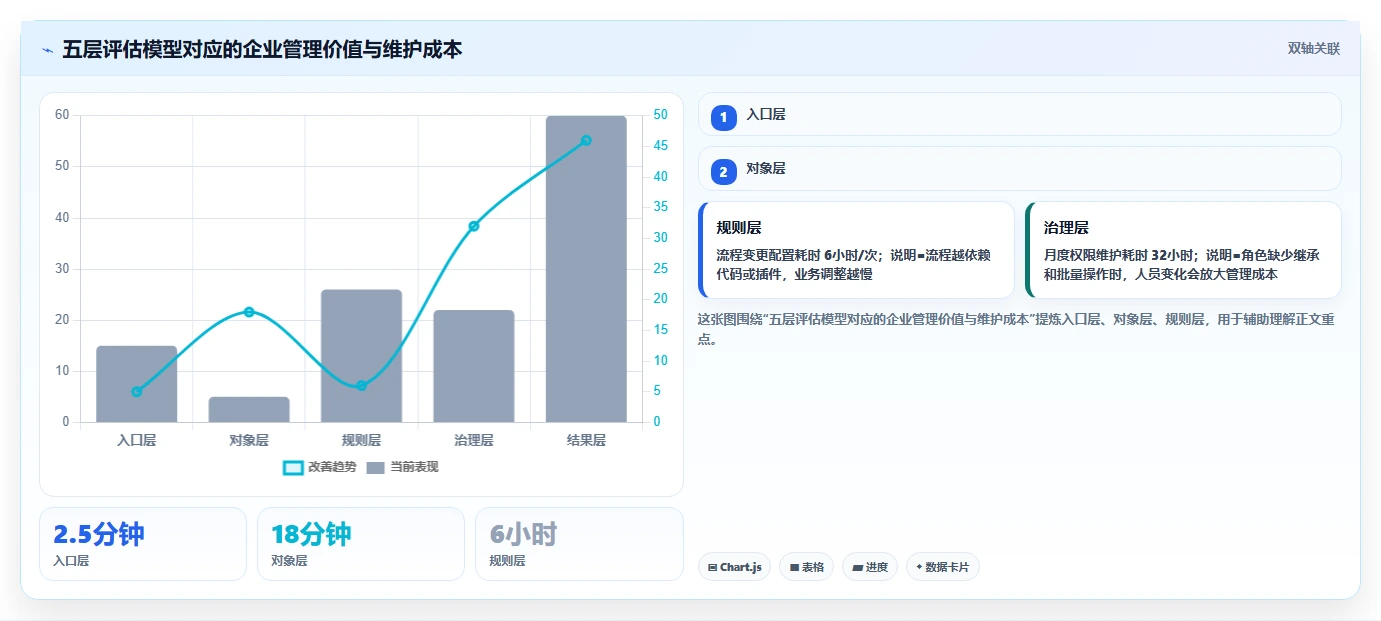The height and width of the screenshot is (621, 1381).
Task: Click the right axis value 50
Action: tap(661, 115)
